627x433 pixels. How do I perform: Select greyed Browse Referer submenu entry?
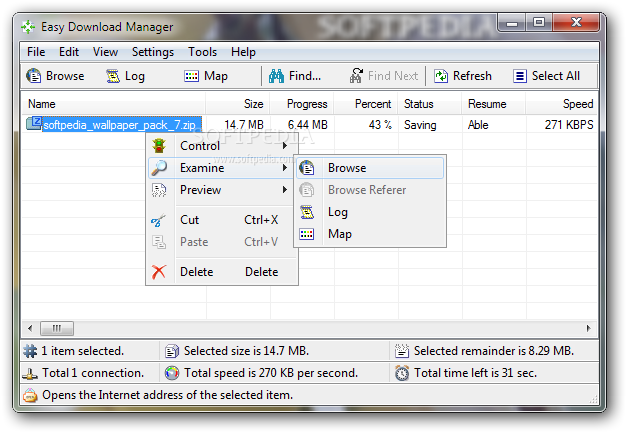[370, 190]
